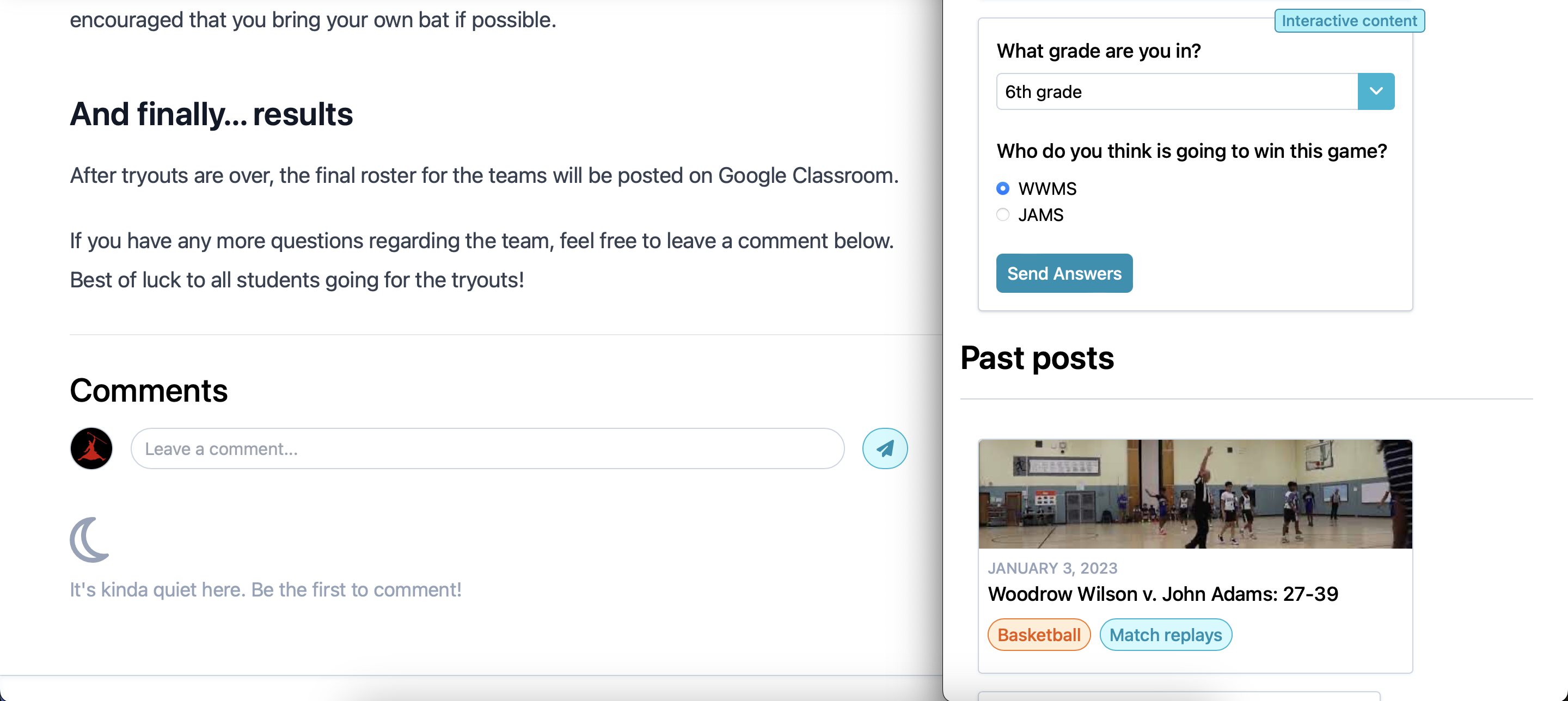The width and height of the screenshot is (1568, 701).
Task: Click the Past posts heading
Action: (1037, 358)
